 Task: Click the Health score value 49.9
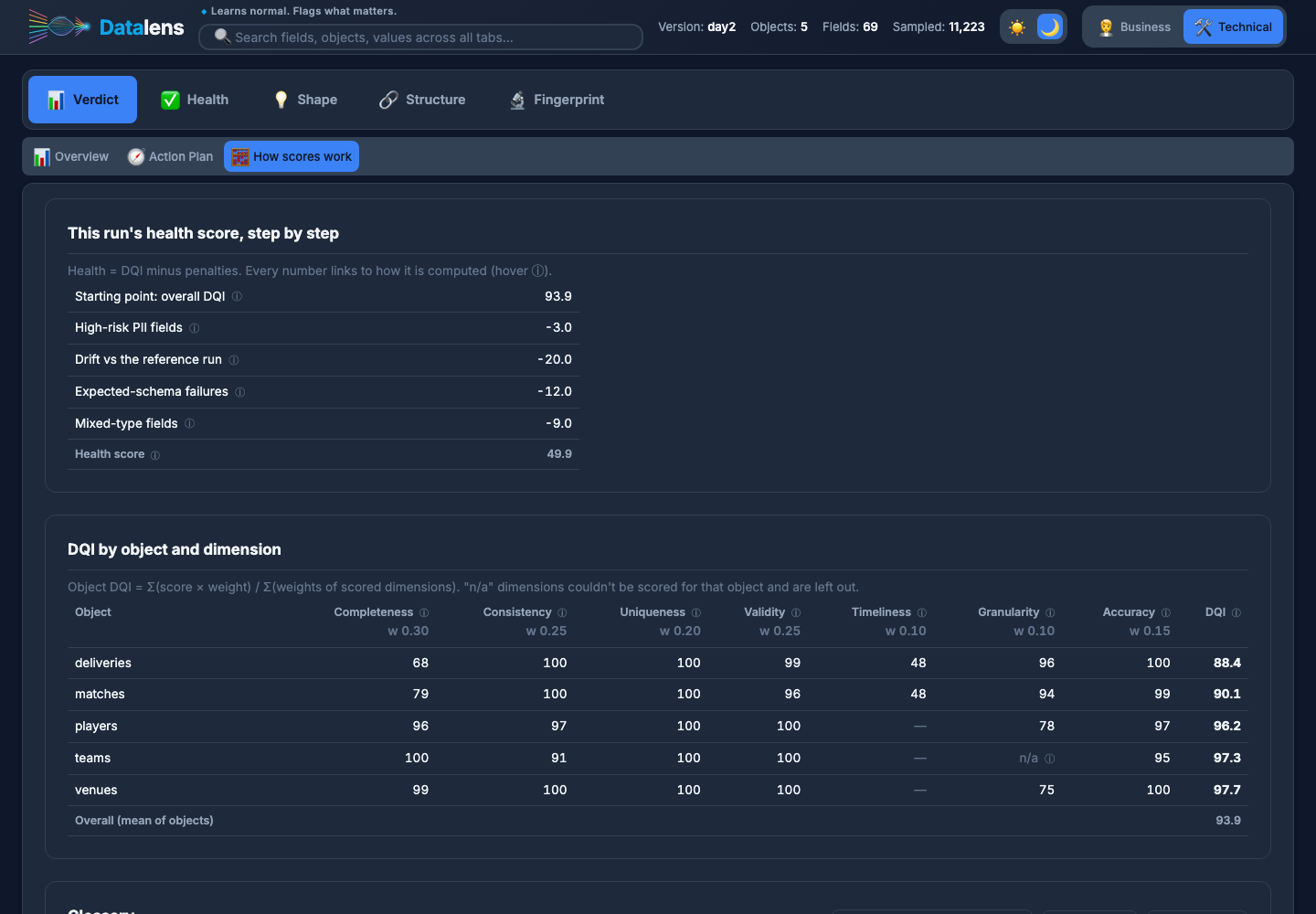[559, 453]
